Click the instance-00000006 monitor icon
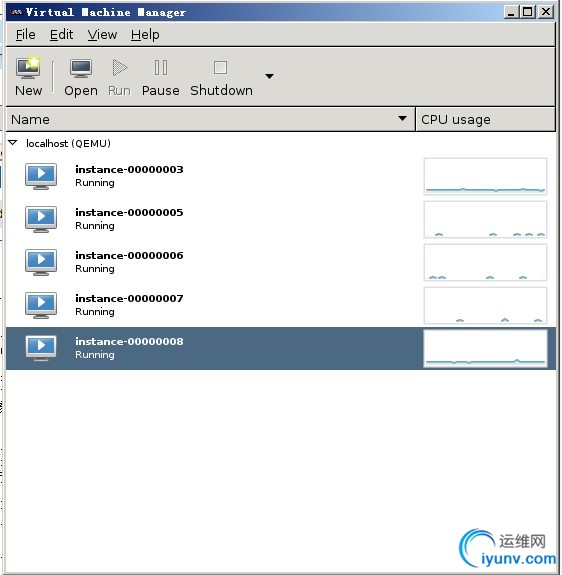 (x=41, y=262)
